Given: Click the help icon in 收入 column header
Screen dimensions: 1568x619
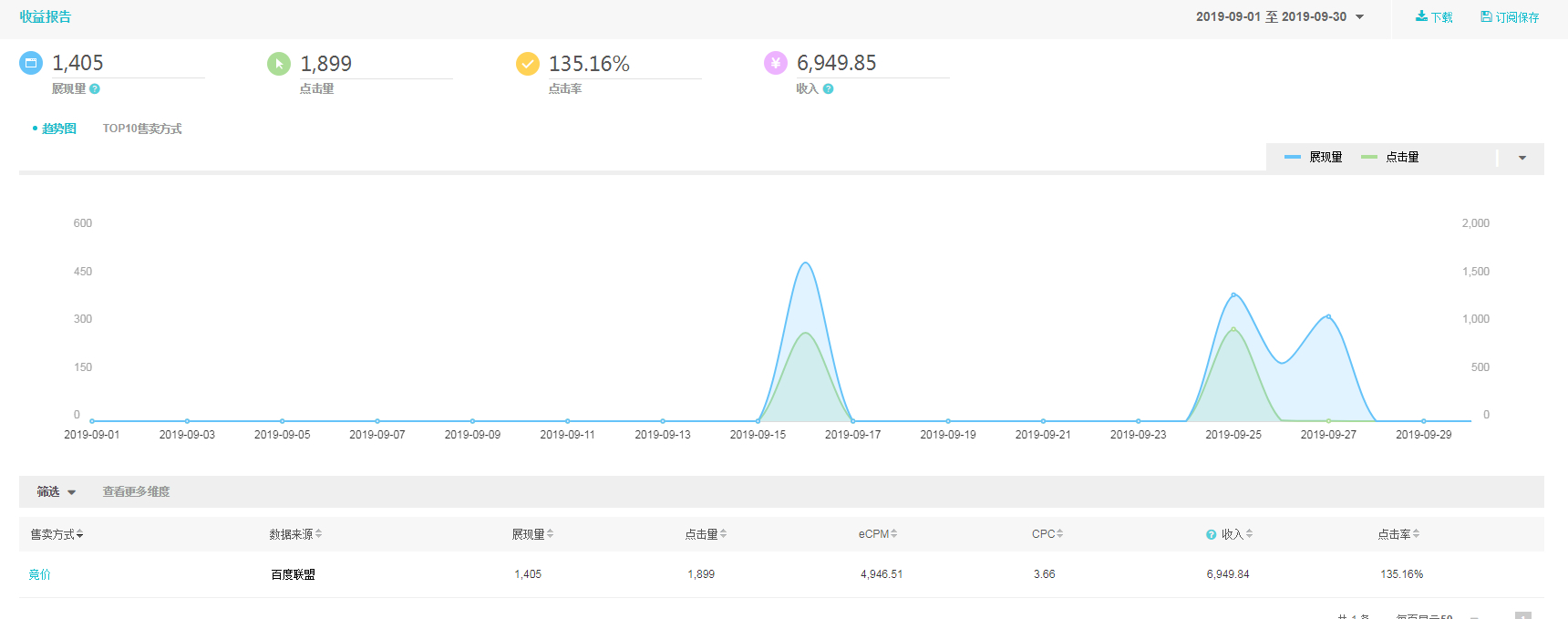Looking at the screenshot, I should [x=1211, y=535].
